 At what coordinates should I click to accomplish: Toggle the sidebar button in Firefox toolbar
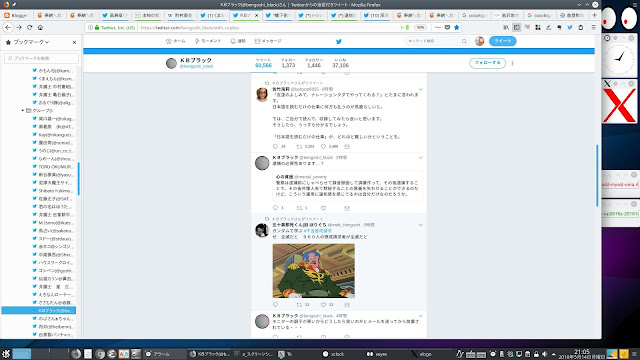pos(517,27)
